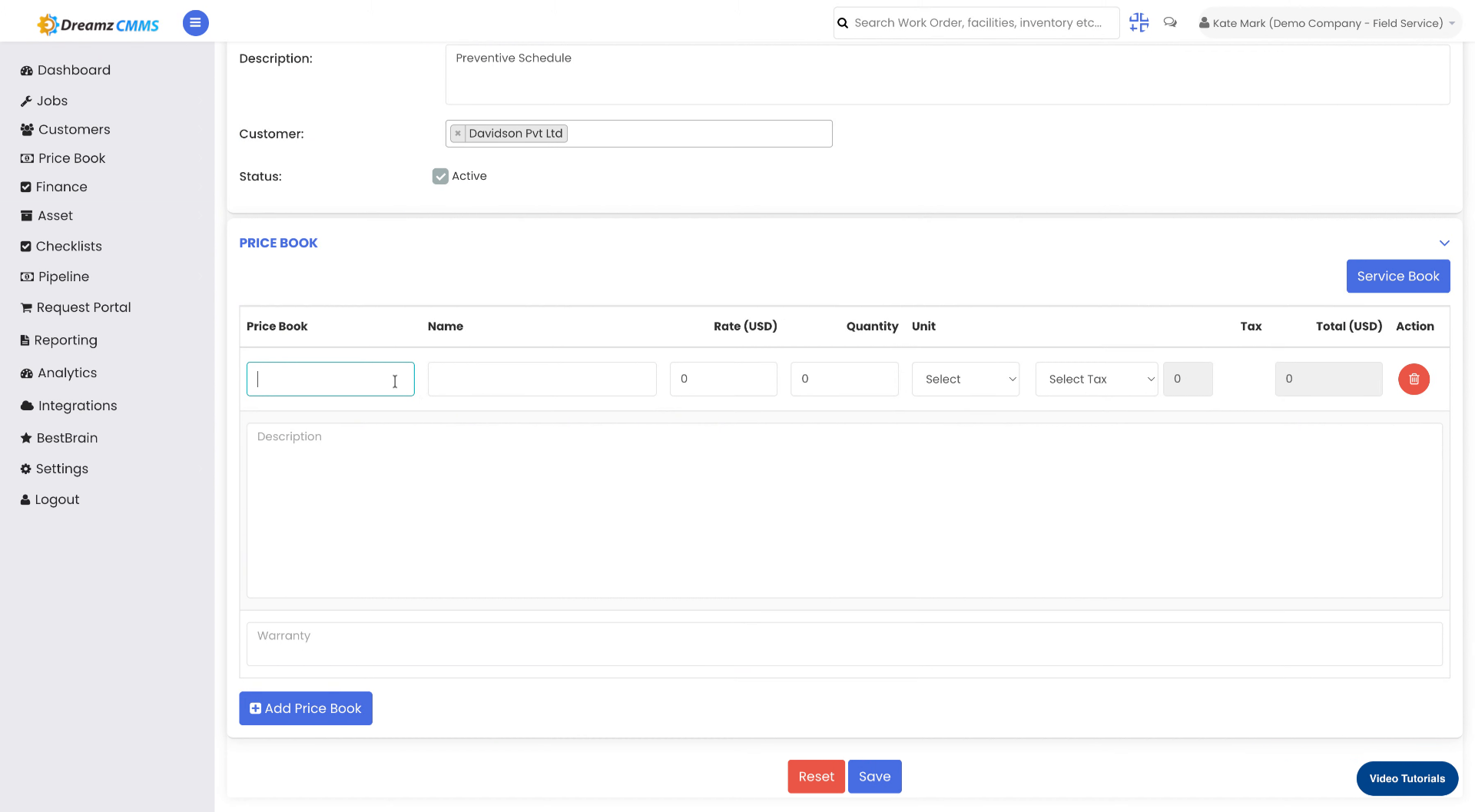Open Kate Mark account dropdown
This screenshot has width=1475, height=812.
pyautogui.click(x=1328, y=23)
